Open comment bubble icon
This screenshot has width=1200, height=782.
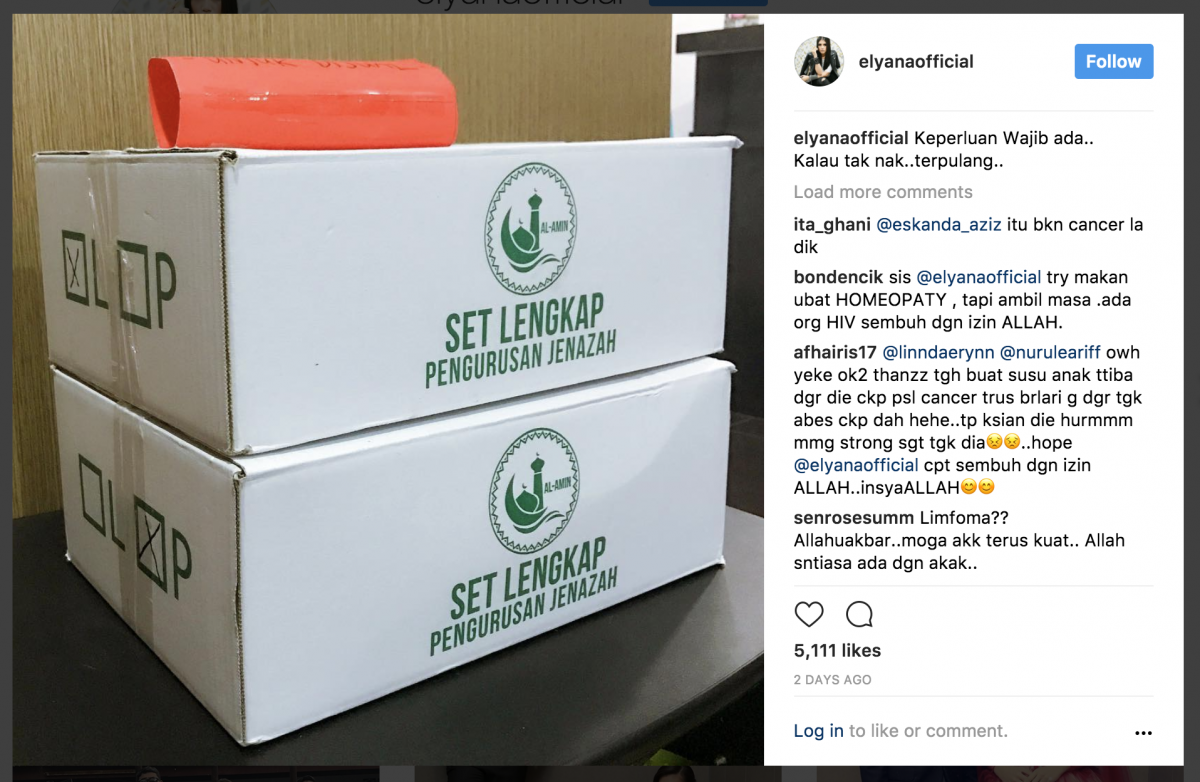pos(860,614)
